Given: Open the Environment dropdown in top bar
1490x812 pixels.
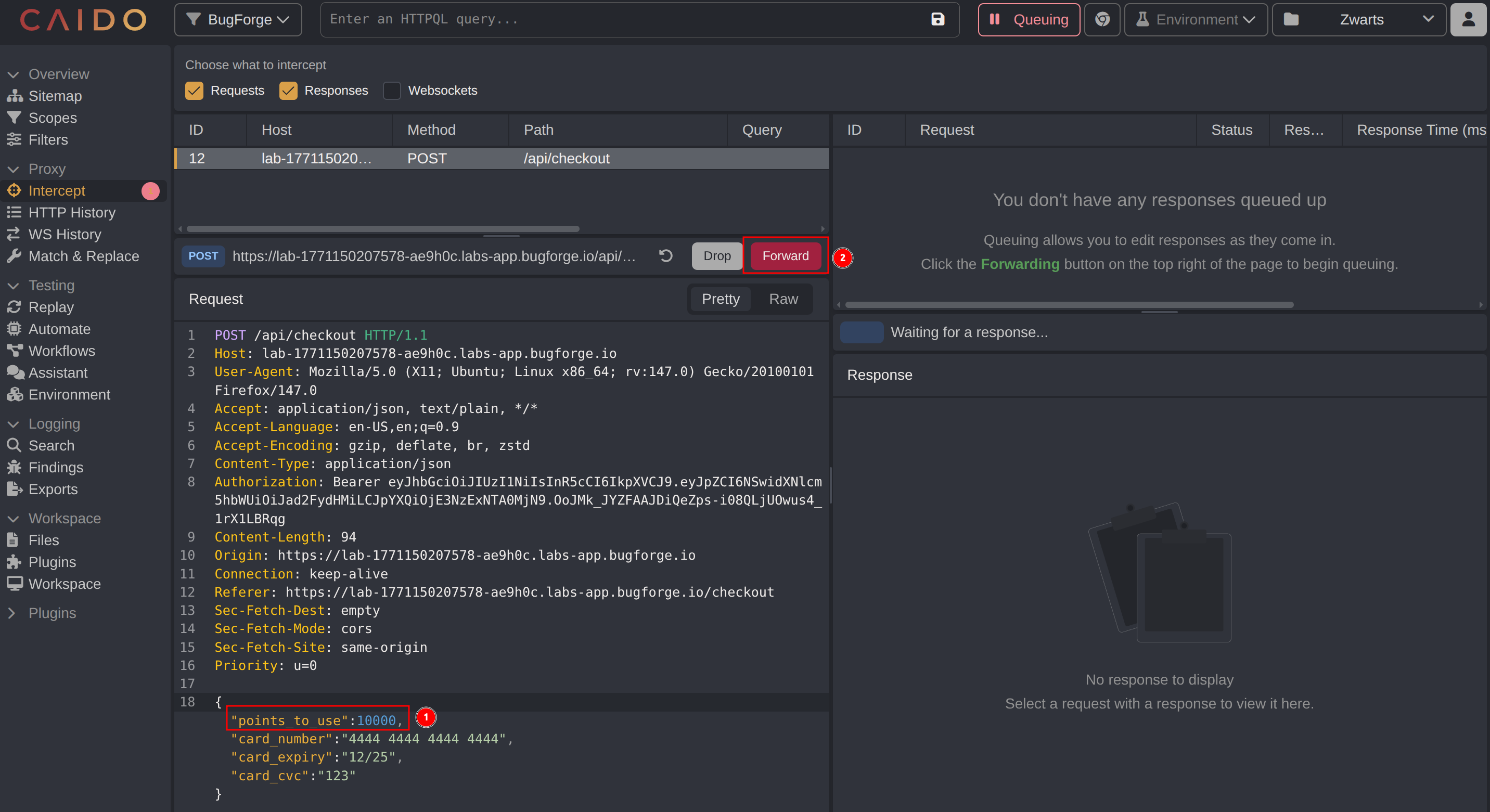Looking at the screenshot, I should click(1196, 19).
